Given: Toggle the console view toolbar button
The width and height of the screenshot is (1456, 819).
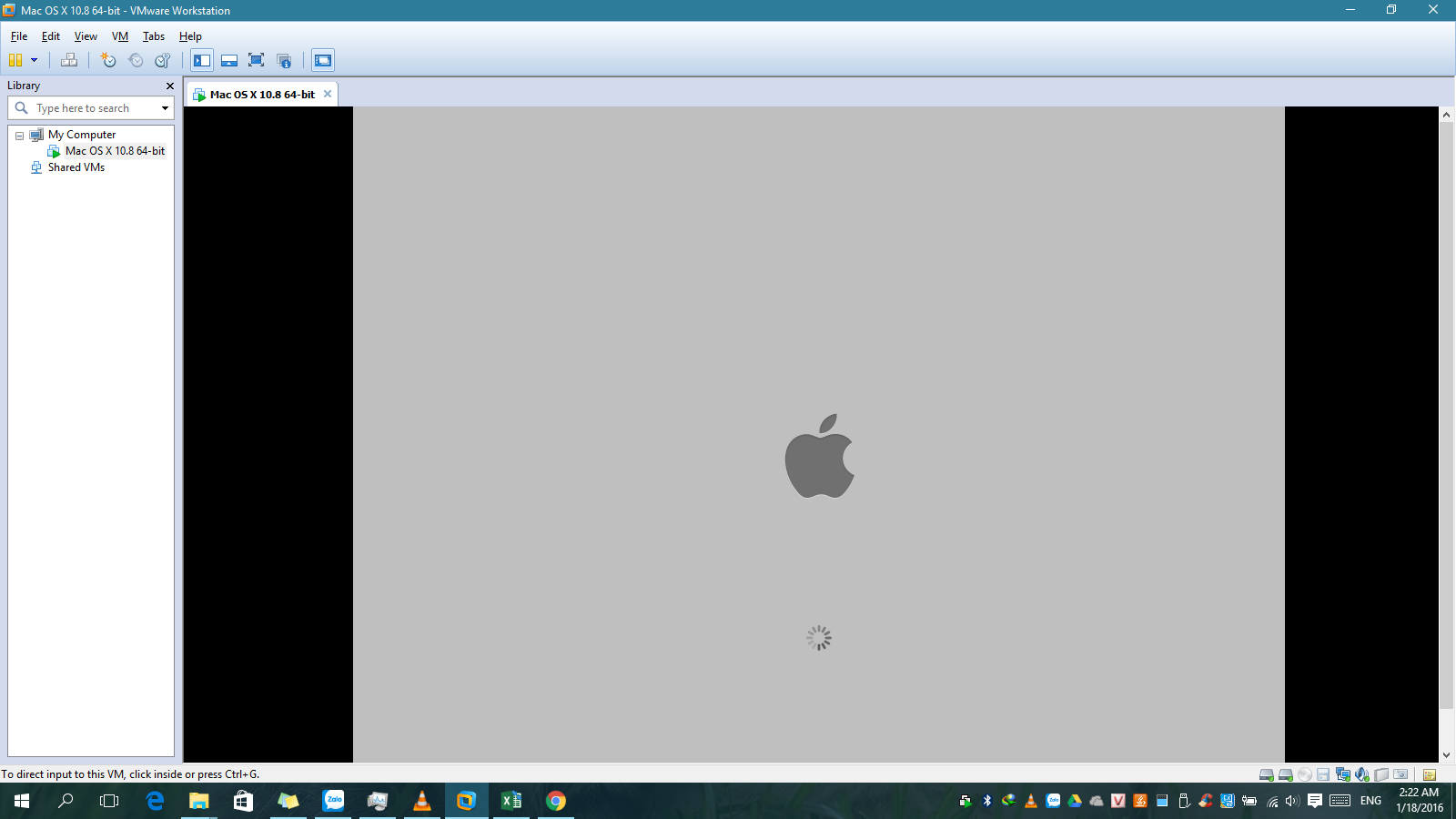Looking at the screenshot, I should click(323, 60).
